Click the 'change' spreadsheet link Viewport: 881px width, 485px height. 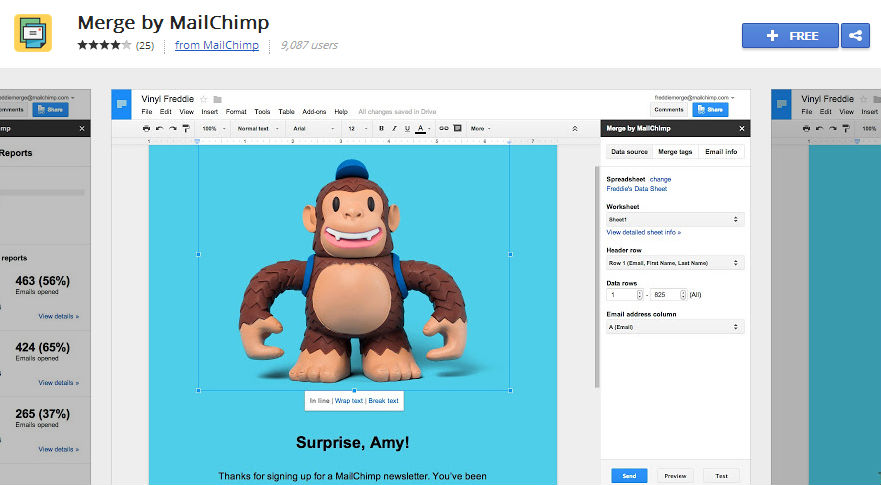(661, 179)
